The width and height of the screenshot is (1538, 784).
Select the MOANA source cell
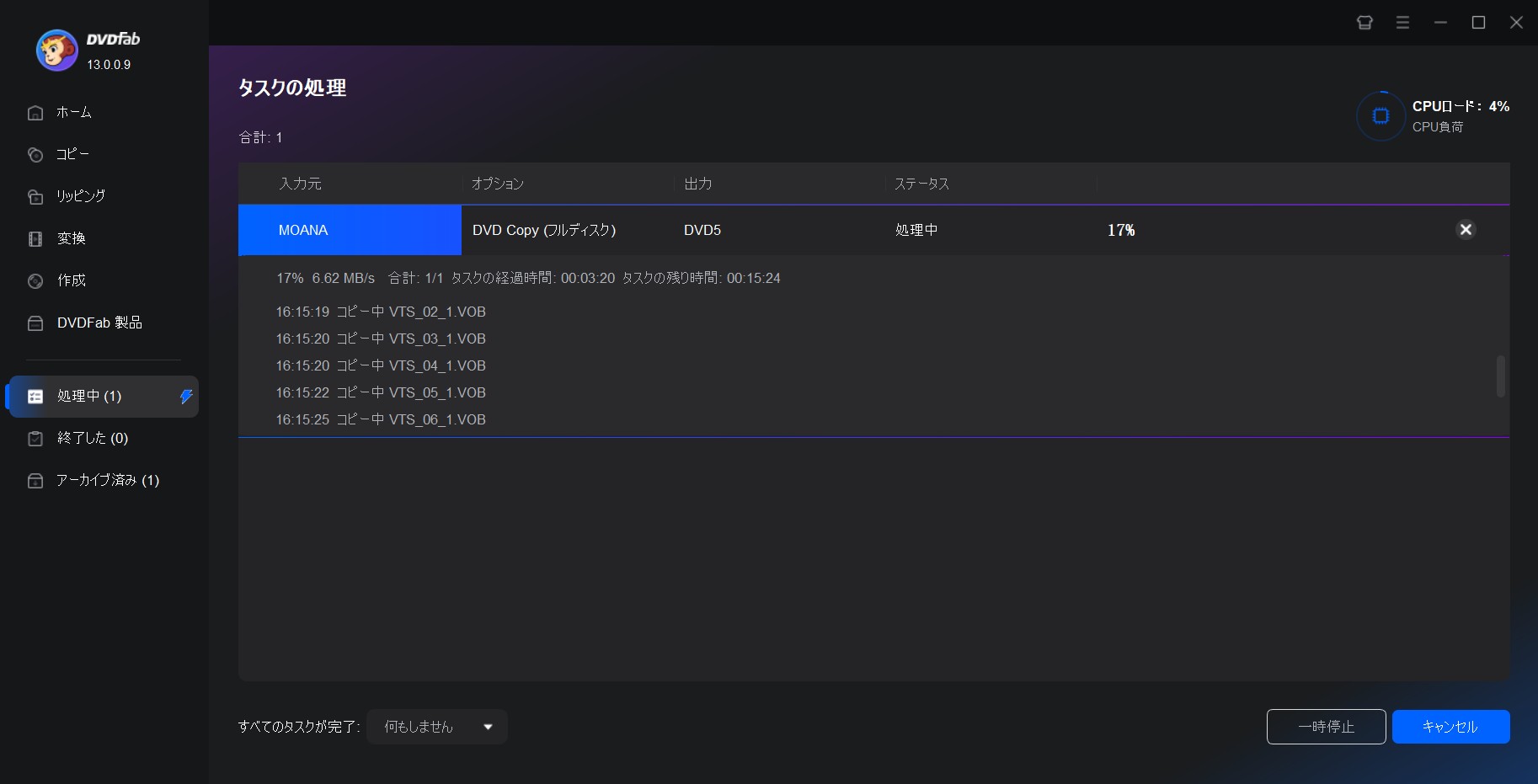350,230
